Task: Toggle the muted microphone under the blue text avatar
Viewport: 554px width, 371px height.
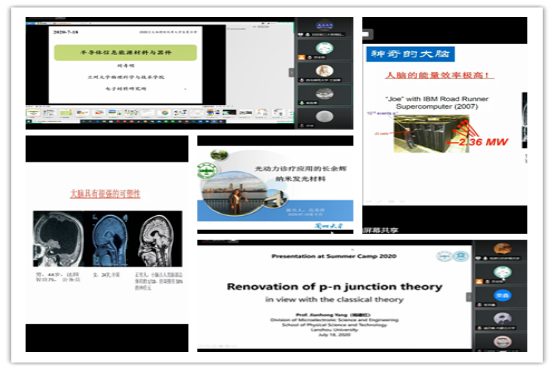Action: (x=479, y=305)
